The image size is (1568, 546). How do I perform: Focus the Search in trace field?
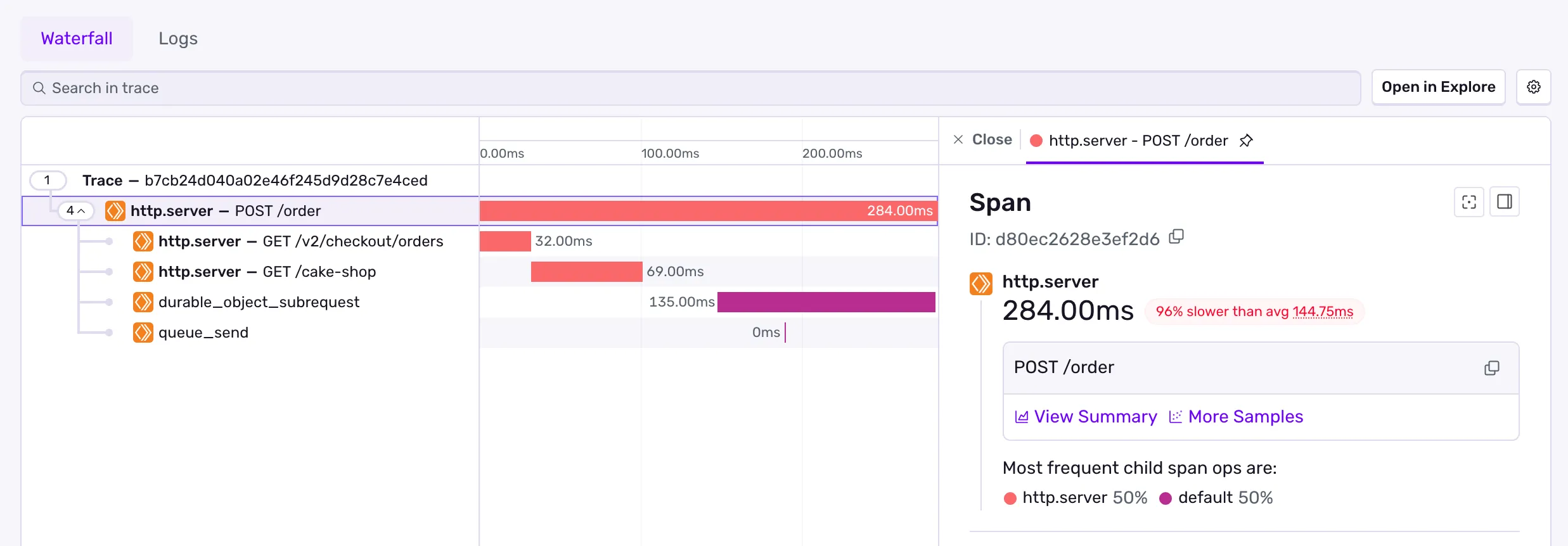(x=691, y=88)
